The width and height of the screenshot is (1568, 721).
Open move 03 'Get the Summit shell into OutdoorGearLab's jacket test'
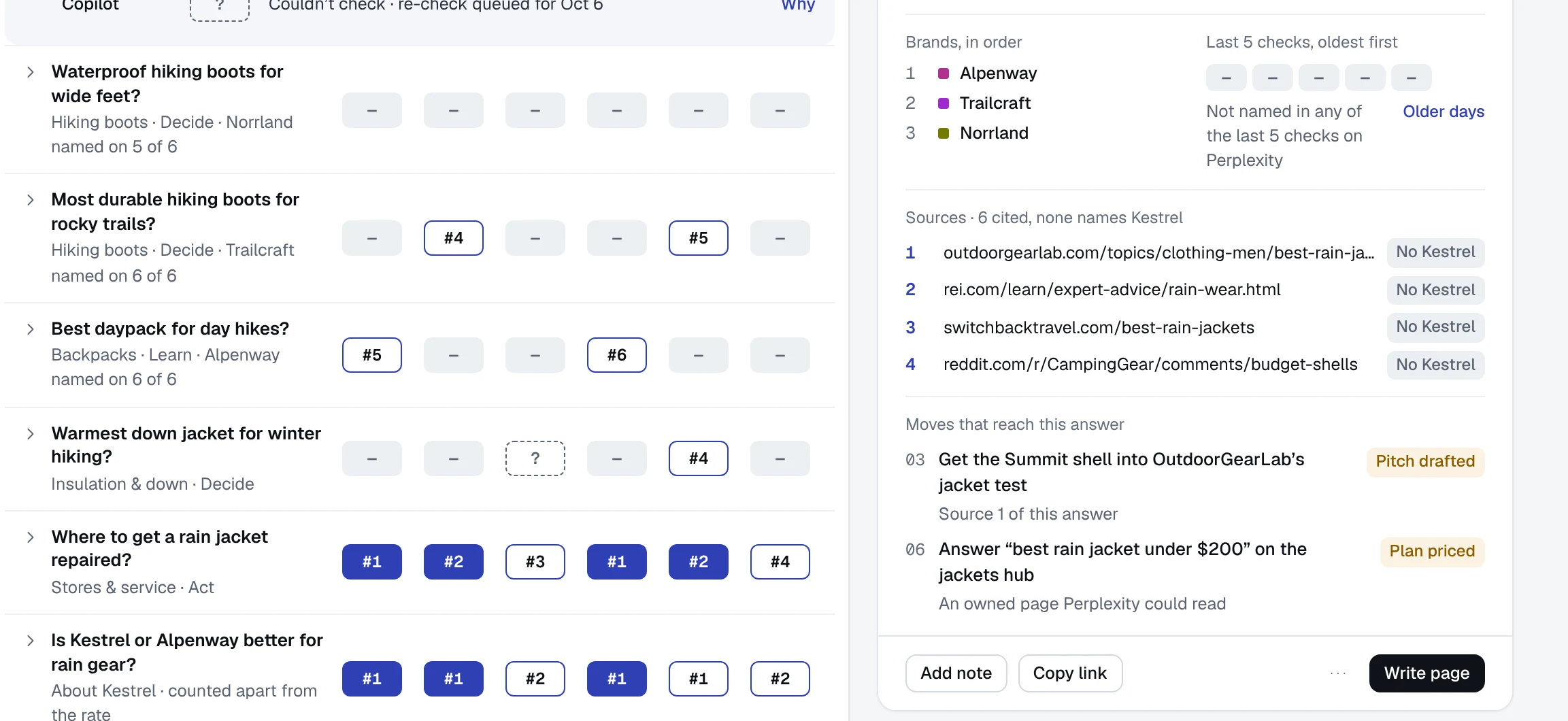[x=1121, y=472]
